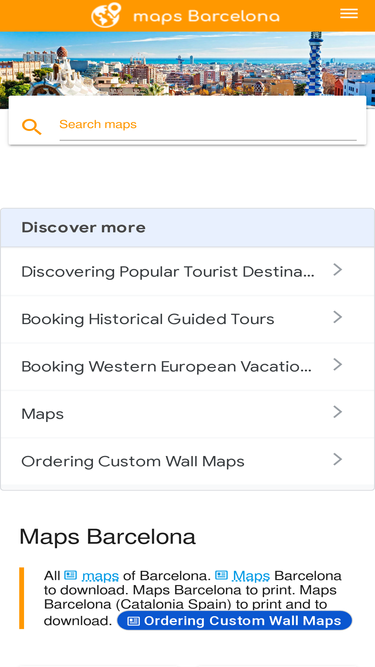Expand Booking Western European Vacations chevron
Image resolution: width=375 pixels, height=667 pixels.
[x=338, y=365]
